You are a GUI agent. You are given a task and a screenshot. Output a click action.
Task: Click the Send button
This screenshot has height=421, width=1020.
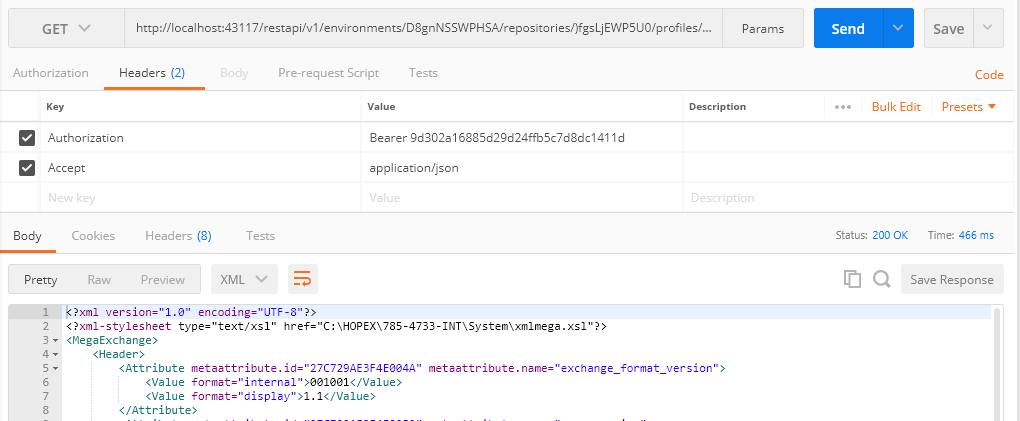point(847,29)
